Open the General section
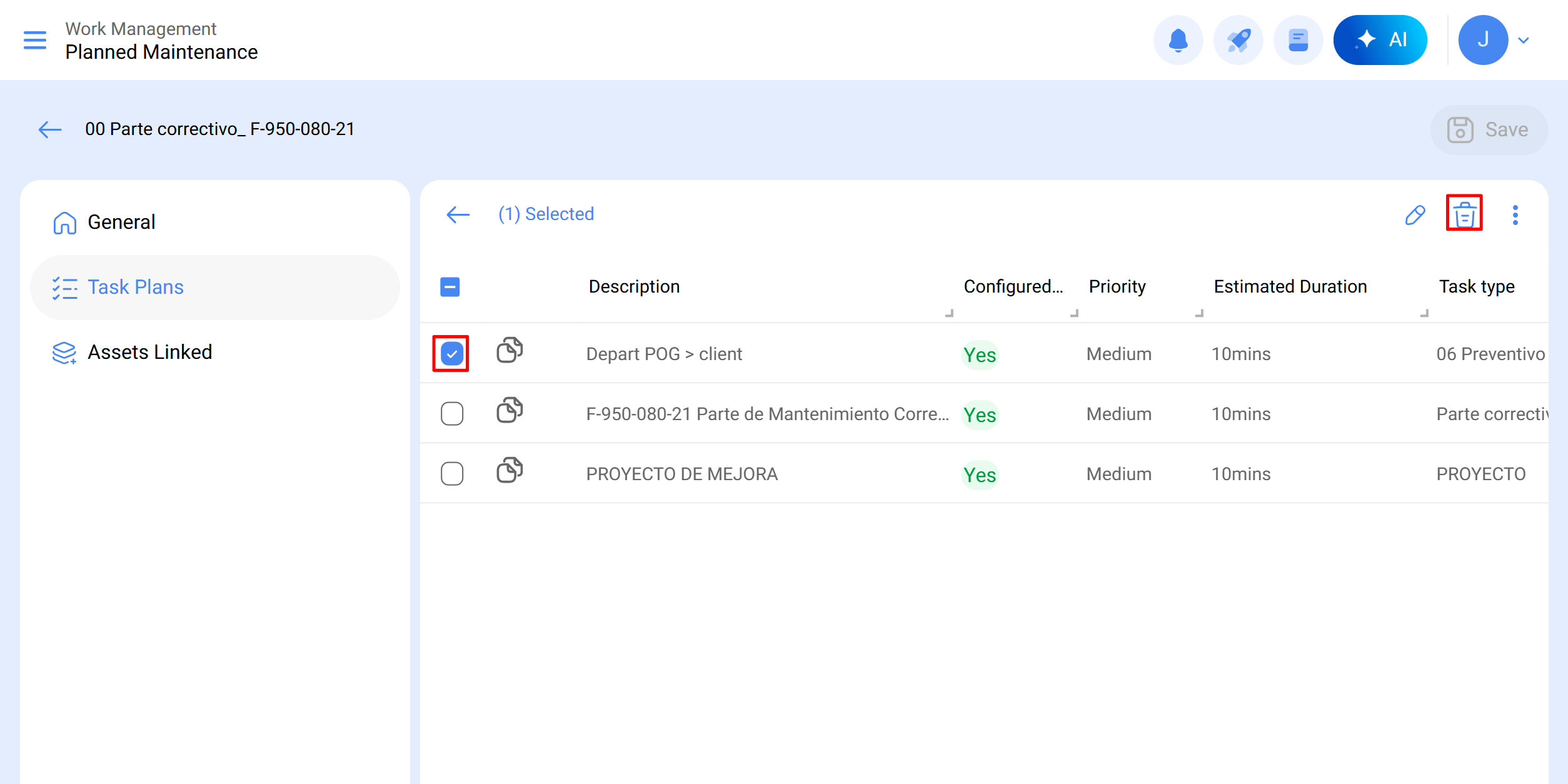This screenshot has height=784, width=1568. tap(121, 222)
